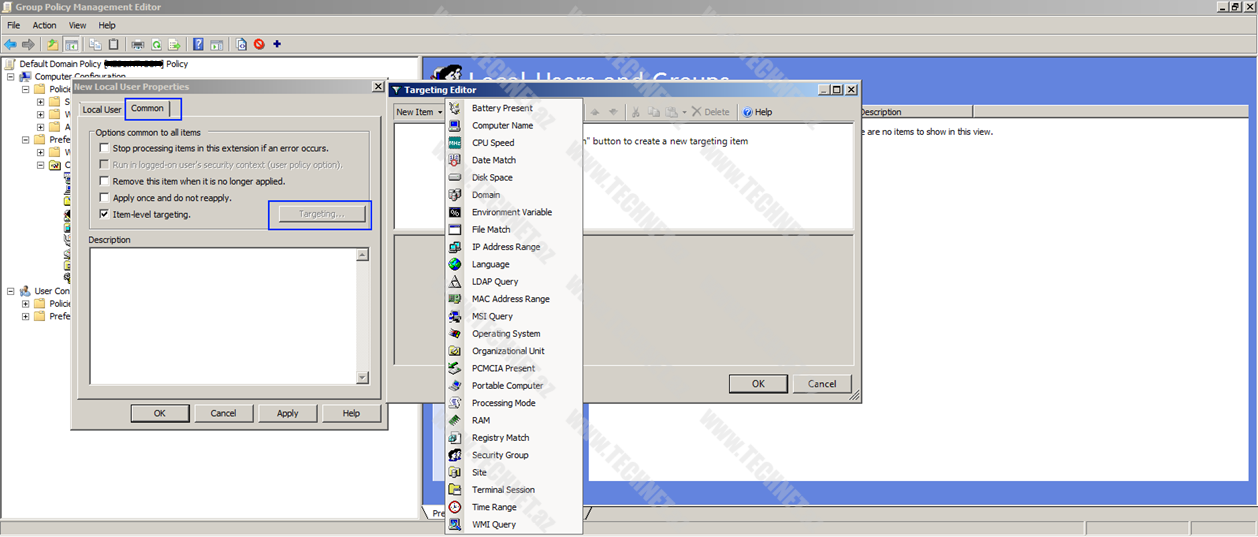Enable Stop processing items on error checkbox
The height and width of the screenshot is (537, 1258).
104,148
